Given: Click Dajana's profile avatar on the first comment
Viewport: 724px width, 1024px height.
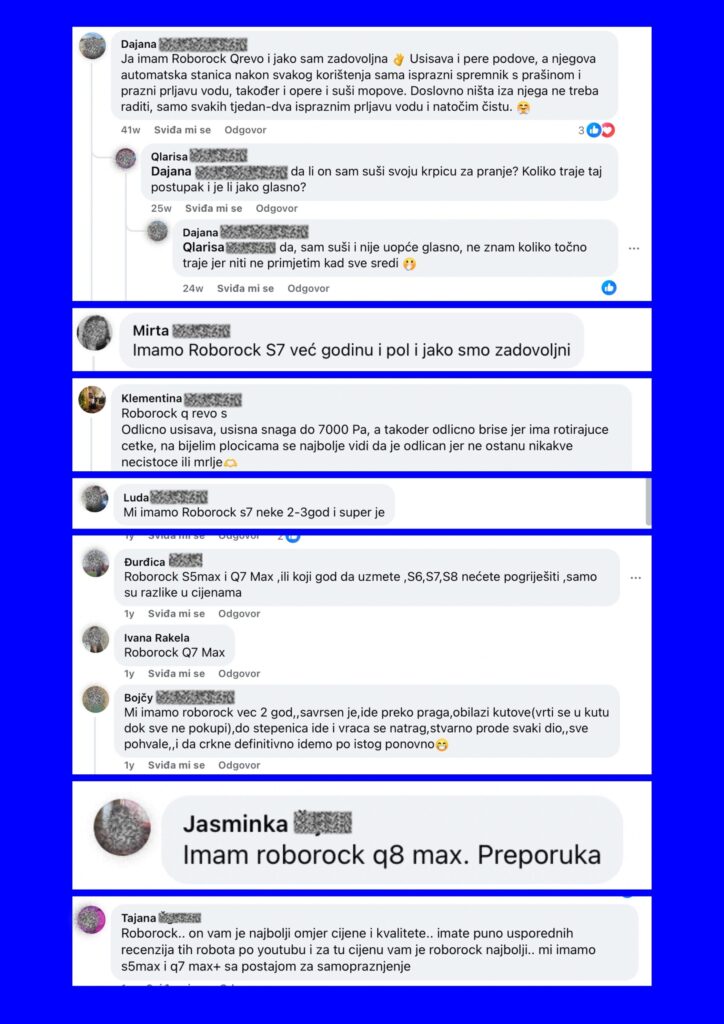Looking at the screenshot, I should (93, 46).
